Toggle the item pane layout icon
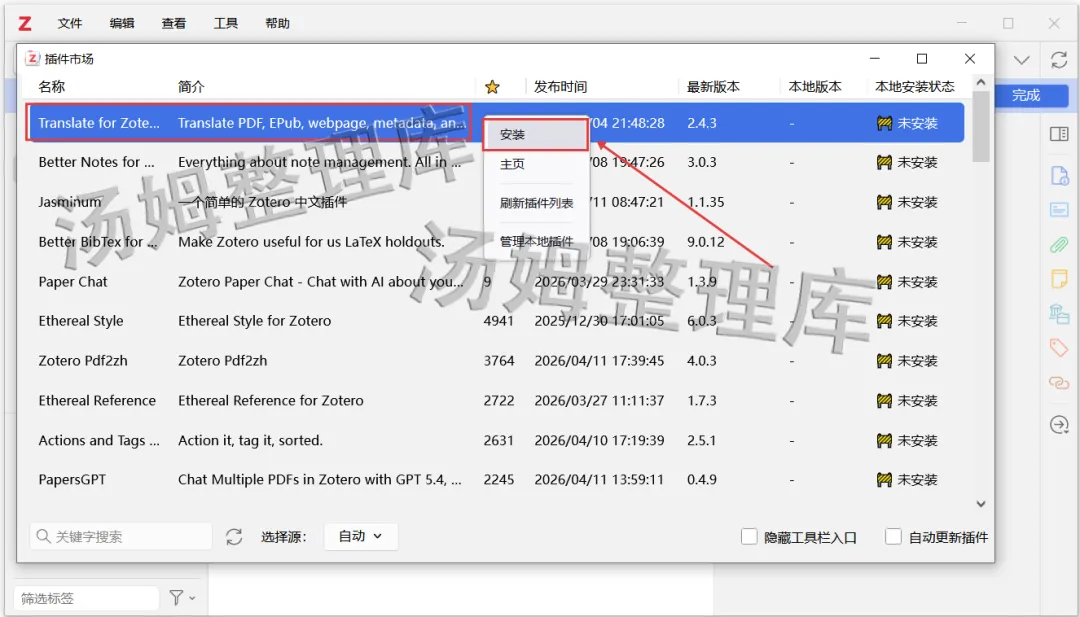 (1059, 134)
